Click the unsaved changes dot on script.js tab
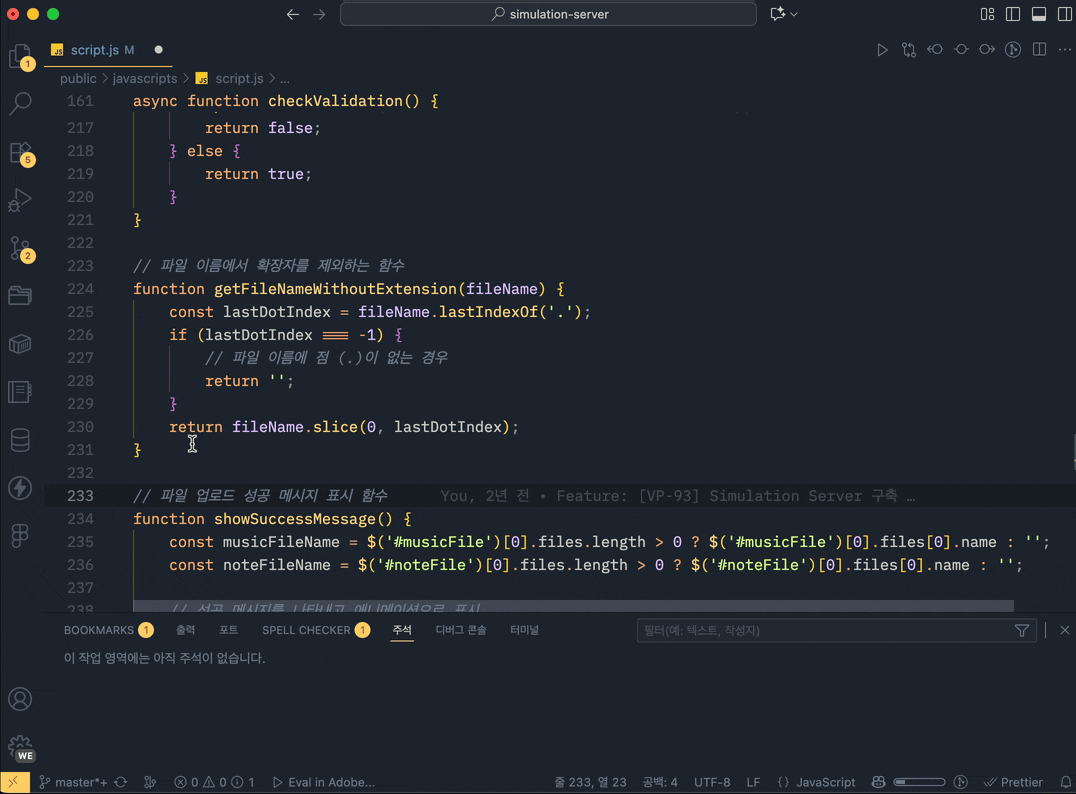This screenshot has width=1076, height=794. pos(159,49)
